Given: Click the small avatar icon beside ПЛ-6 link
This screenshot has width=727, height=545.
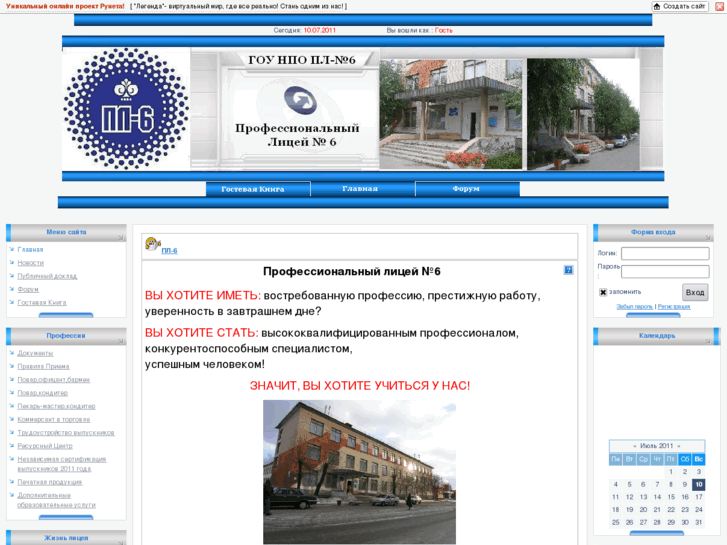Looking at the screenshot, I should click(x=153, y=244).
